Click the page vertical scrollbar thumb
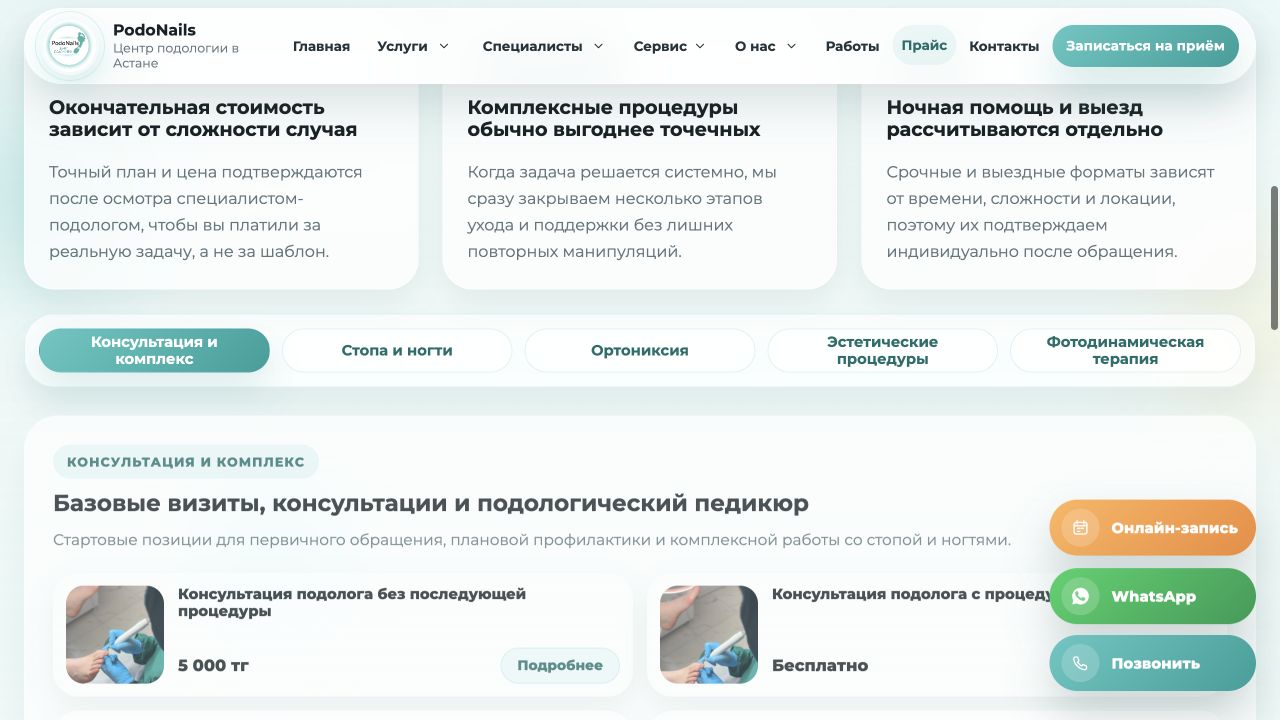The height and width of the screenshot is (720, 1280). 1274,257
